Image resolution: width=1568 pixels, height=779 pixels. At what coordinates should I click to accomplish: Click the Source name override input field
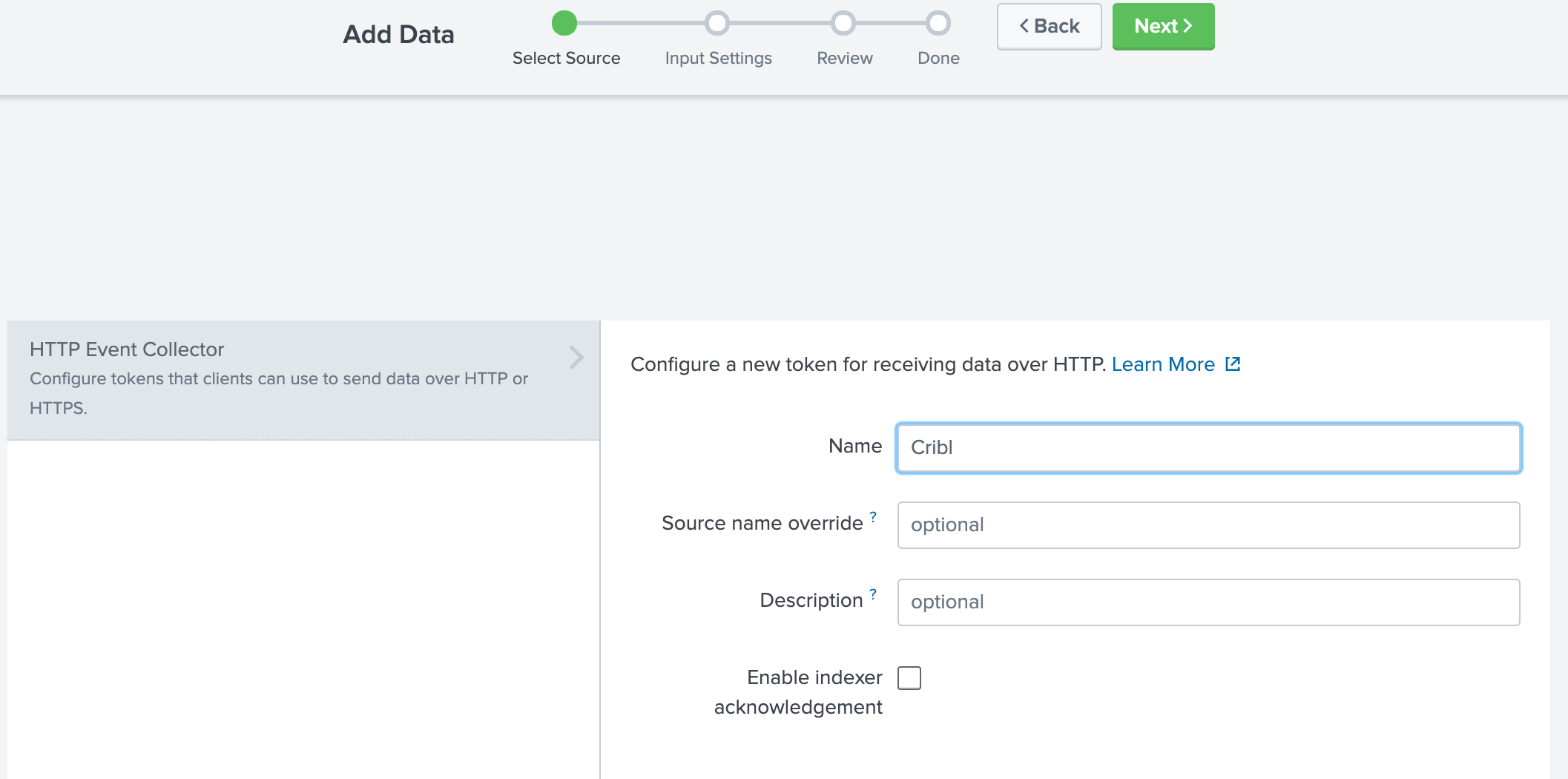(1208, 525)
